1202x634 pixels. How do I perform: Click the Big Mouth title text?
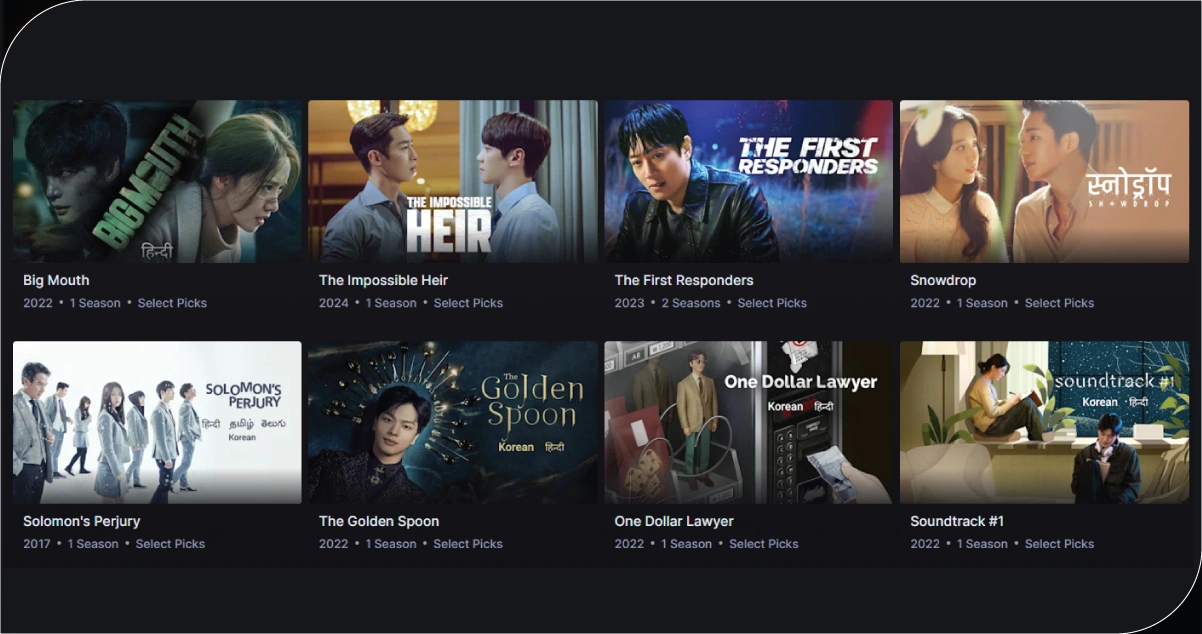(x=56, y=280)
